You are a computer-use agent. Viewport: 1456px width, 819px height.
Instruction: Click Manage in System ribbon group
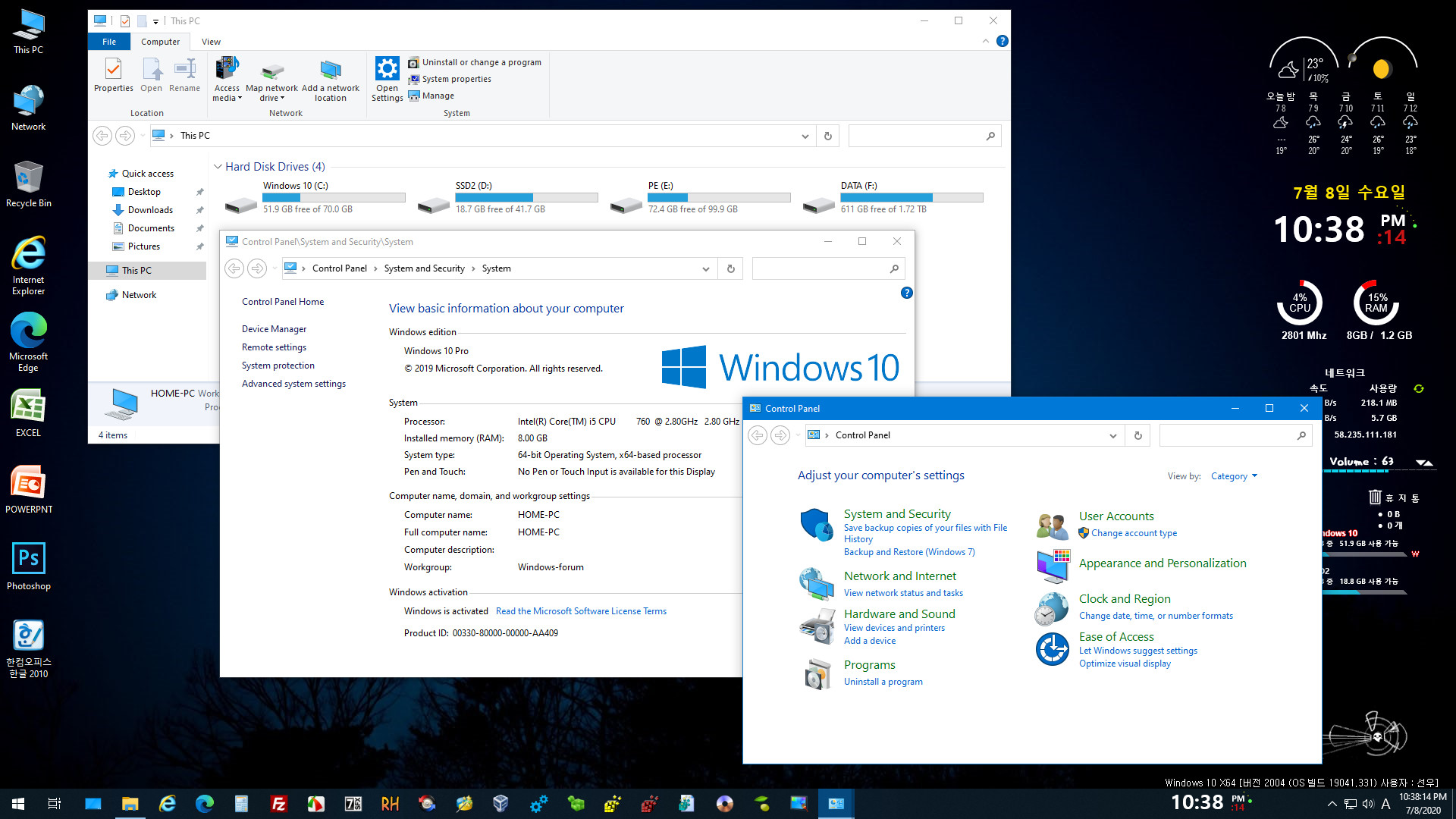pyautogui.click(x=431, y=96)
